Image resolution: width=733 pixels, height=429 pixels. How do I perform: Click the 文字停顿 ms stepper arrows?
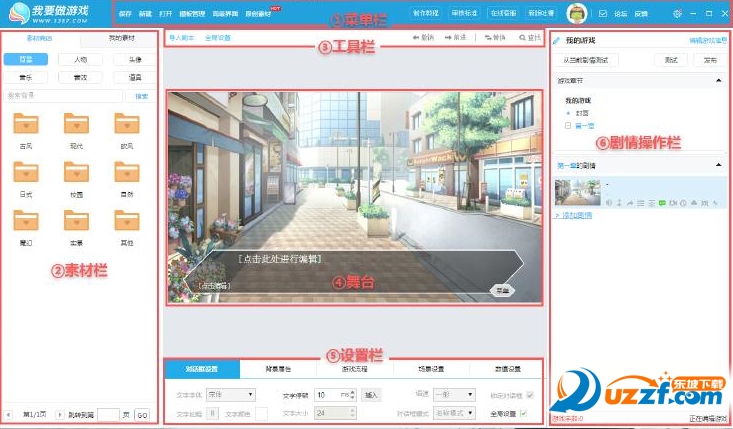[x=353, y=395]
